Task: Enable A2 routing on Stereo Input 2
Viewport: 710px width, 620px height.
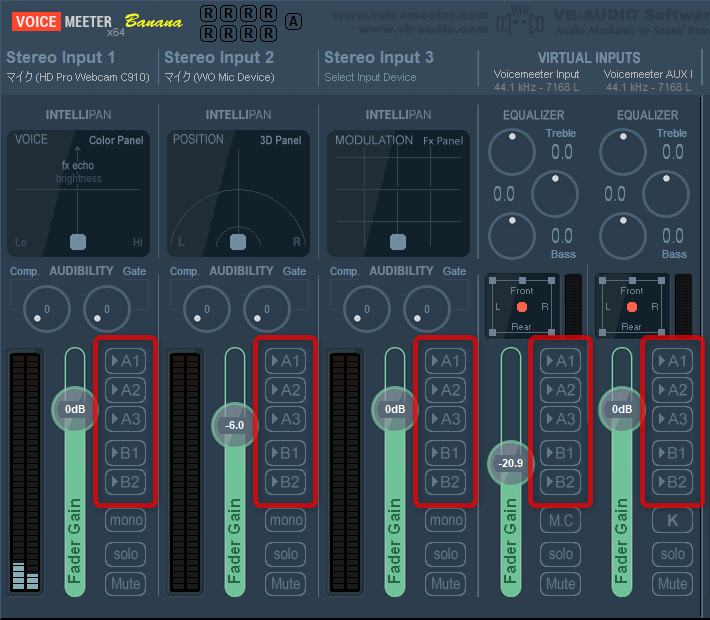Action: click(x=285, y=390)
